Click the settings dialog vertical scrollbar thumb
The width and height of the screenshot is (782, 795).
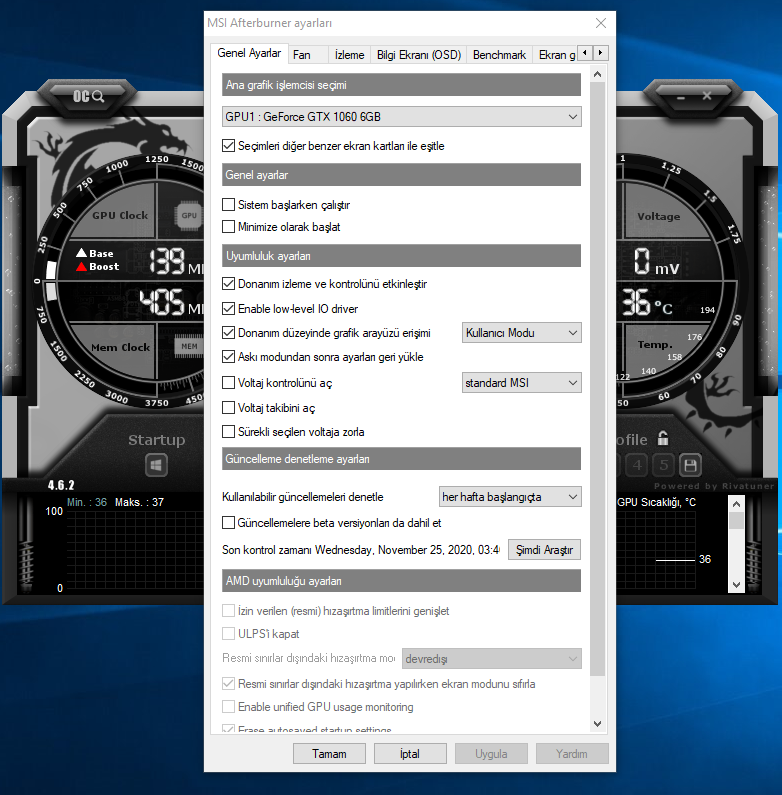pos(597,378)
